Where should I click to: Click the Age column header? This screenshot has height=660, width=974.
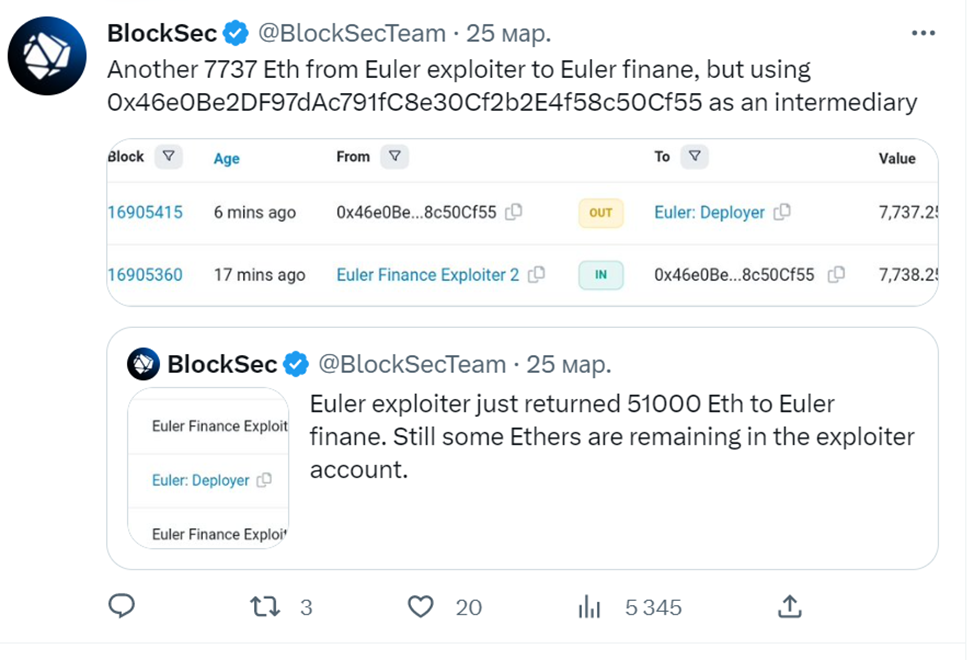pos(227,158)
